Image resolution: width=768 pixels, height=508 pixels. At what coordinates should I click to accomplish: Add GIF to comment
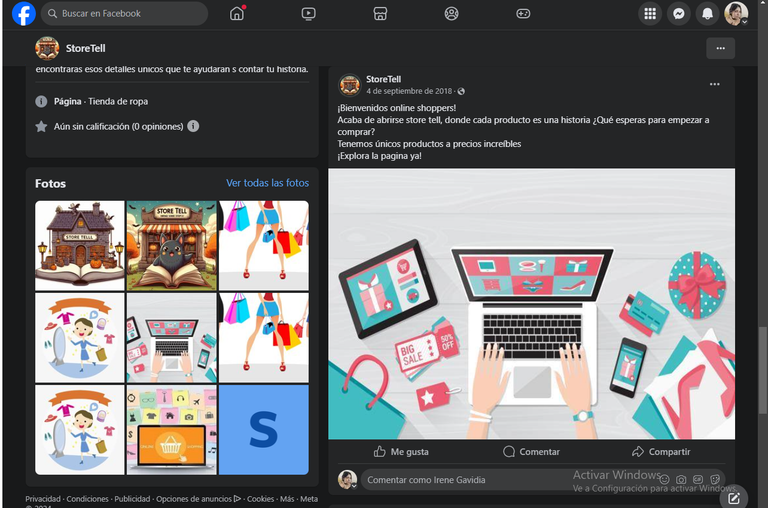coord(698,480)
